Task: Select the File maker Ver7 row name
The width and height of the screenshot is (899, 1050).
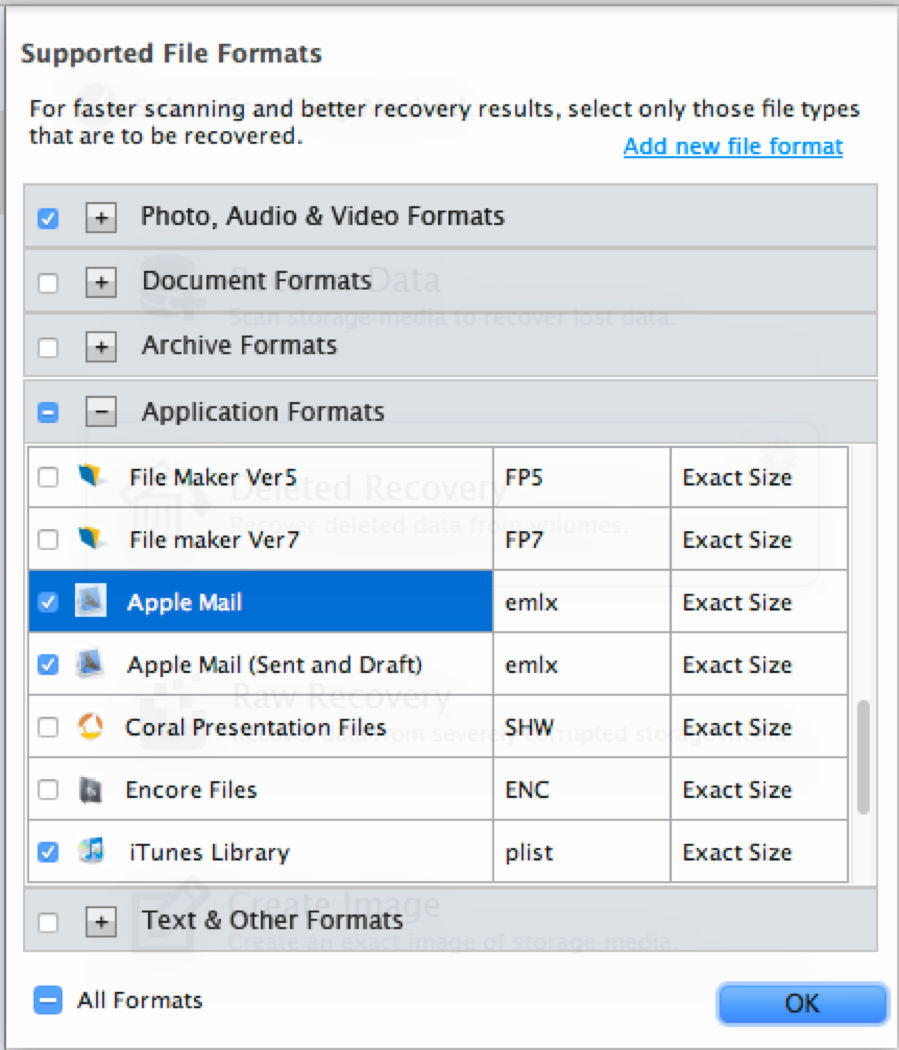Action: 214,539
